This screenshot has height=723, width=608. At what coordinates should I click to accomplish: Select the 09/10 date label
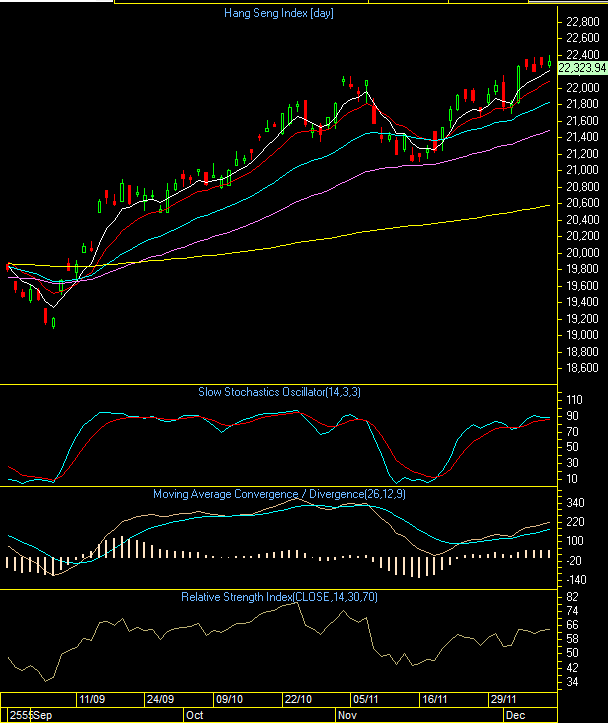pos(230,699)
